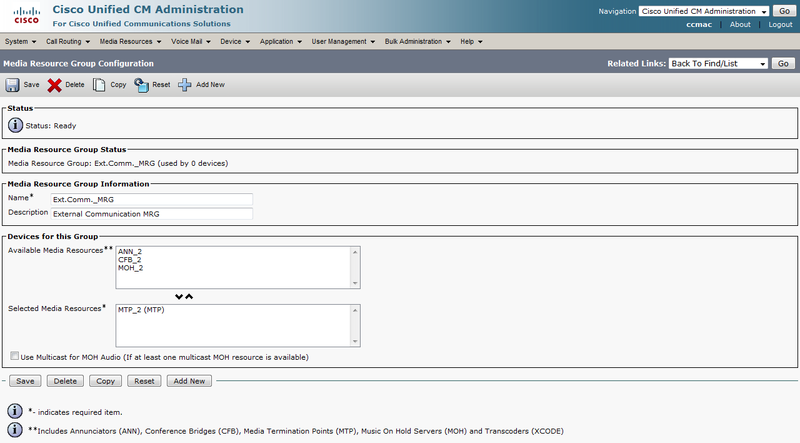Select MOH_2 in Available Media Resources
This screenshot has height=443, width=800.
pos(131,268)
